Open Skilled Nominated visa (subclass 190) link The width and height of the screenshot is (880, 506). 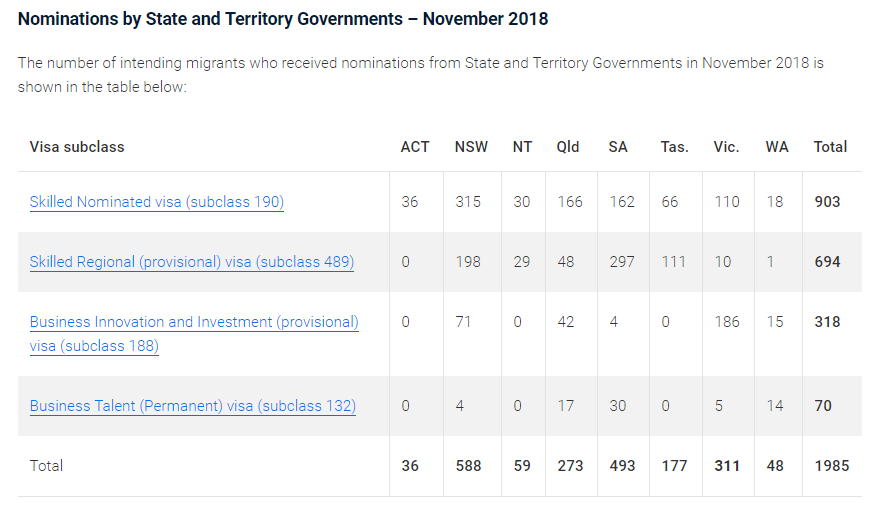[x=157, y=202]
